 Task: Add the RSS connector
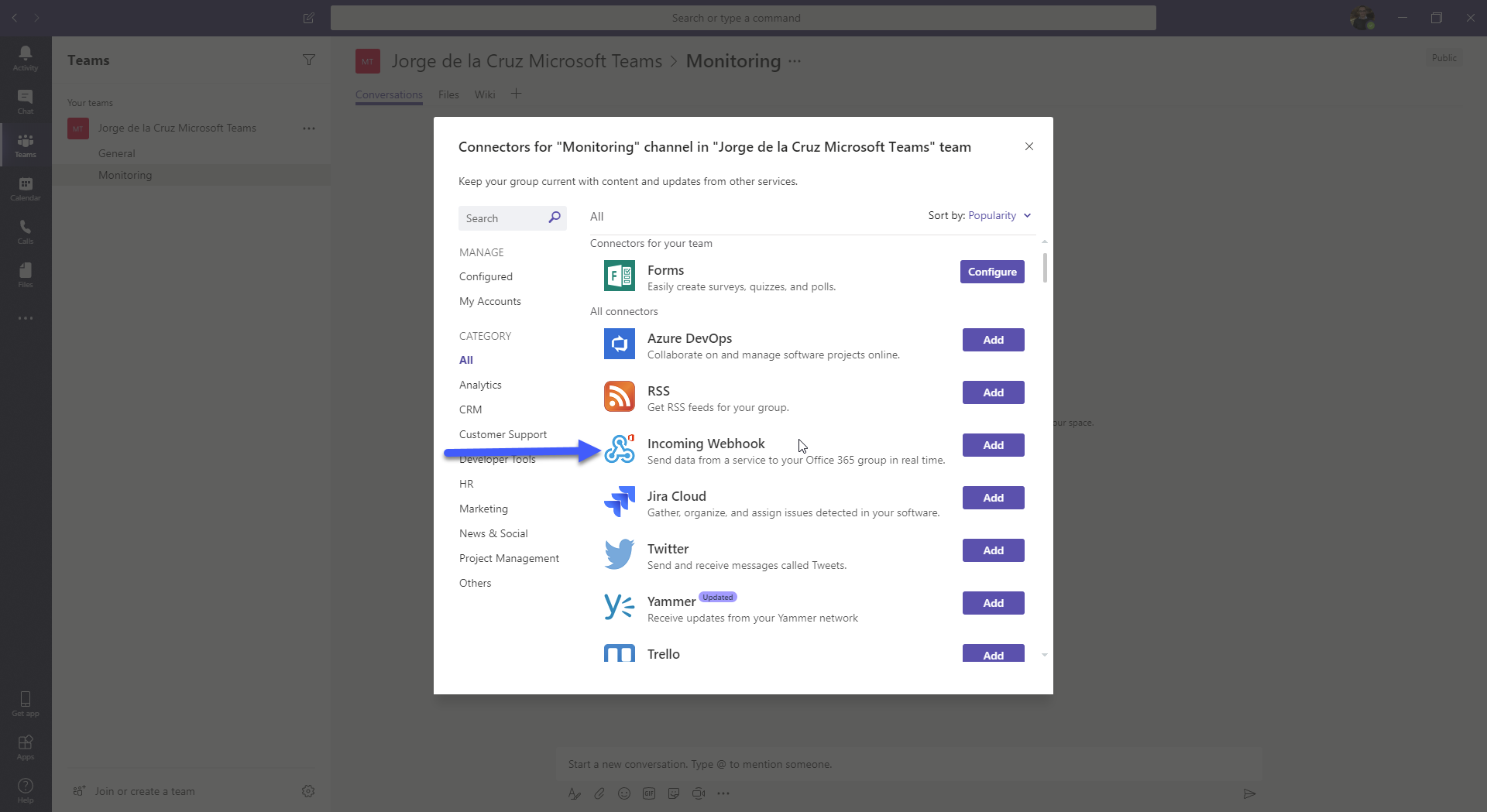(x=994, y=392)
